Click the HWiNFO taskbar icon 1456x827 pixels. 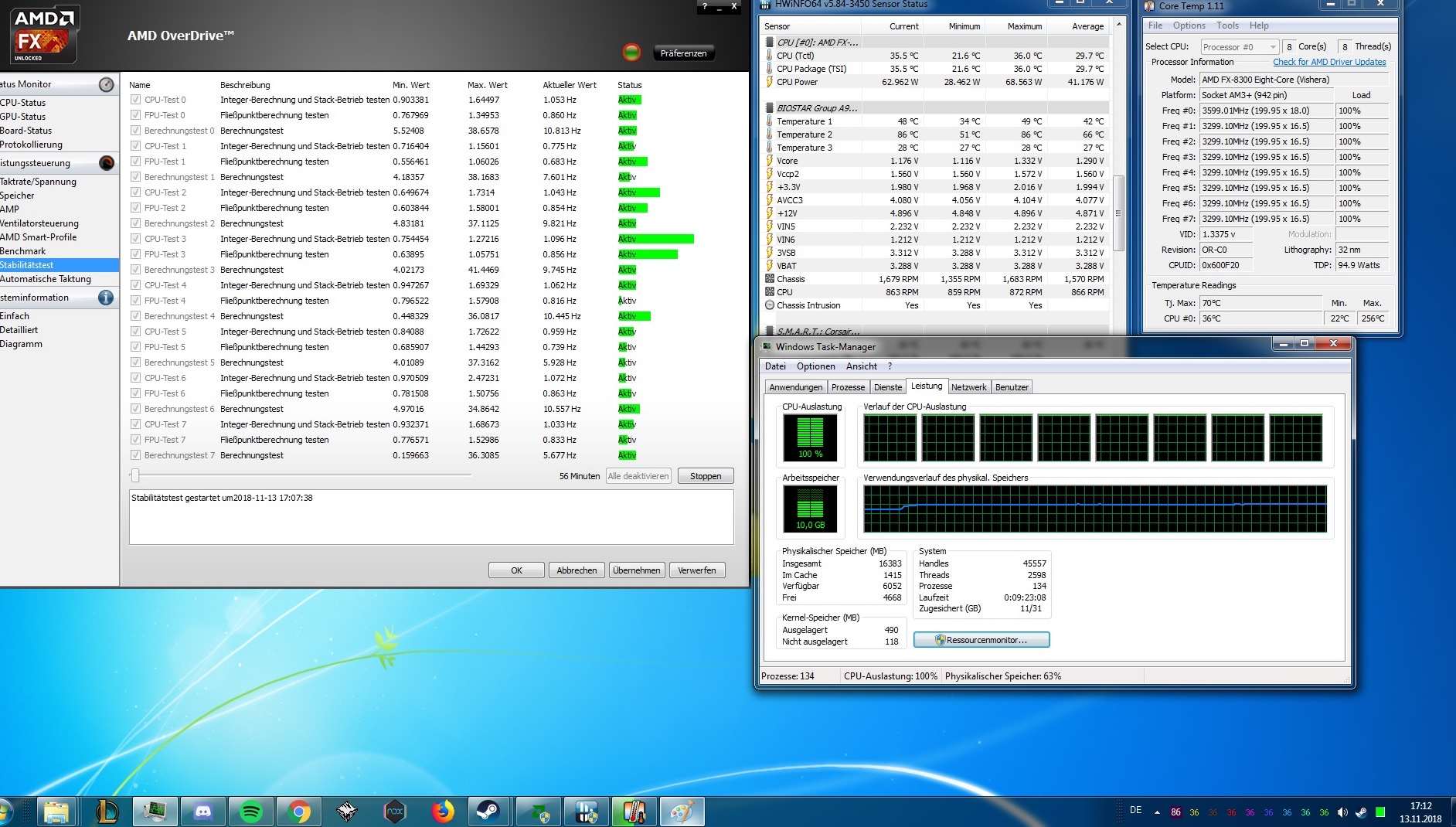coord(587,812)
